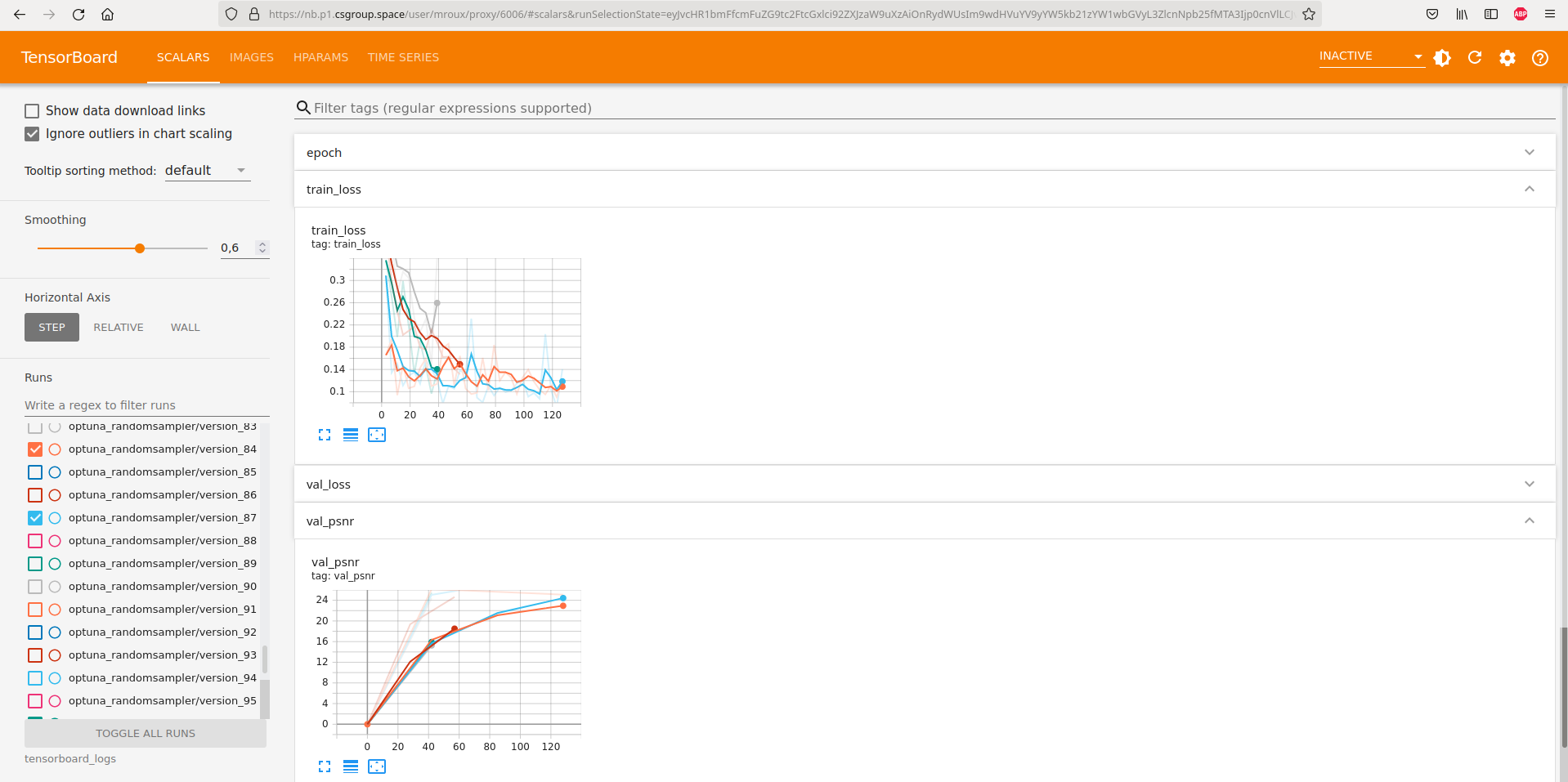The height and width of the screenshot is (782, 1568).
Task: Click the smoothing value 0,6 field
Action: (x=236, y=248)
